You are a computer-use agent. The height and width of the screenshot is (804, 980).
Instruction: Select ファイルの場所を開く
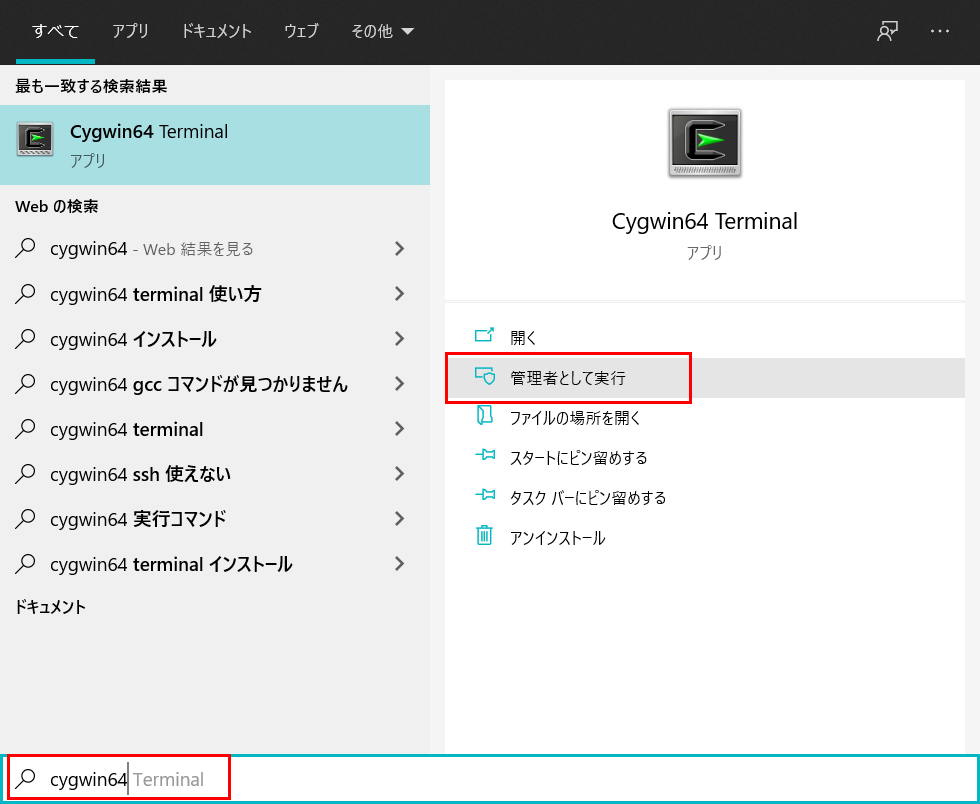[x=705, y=418]
